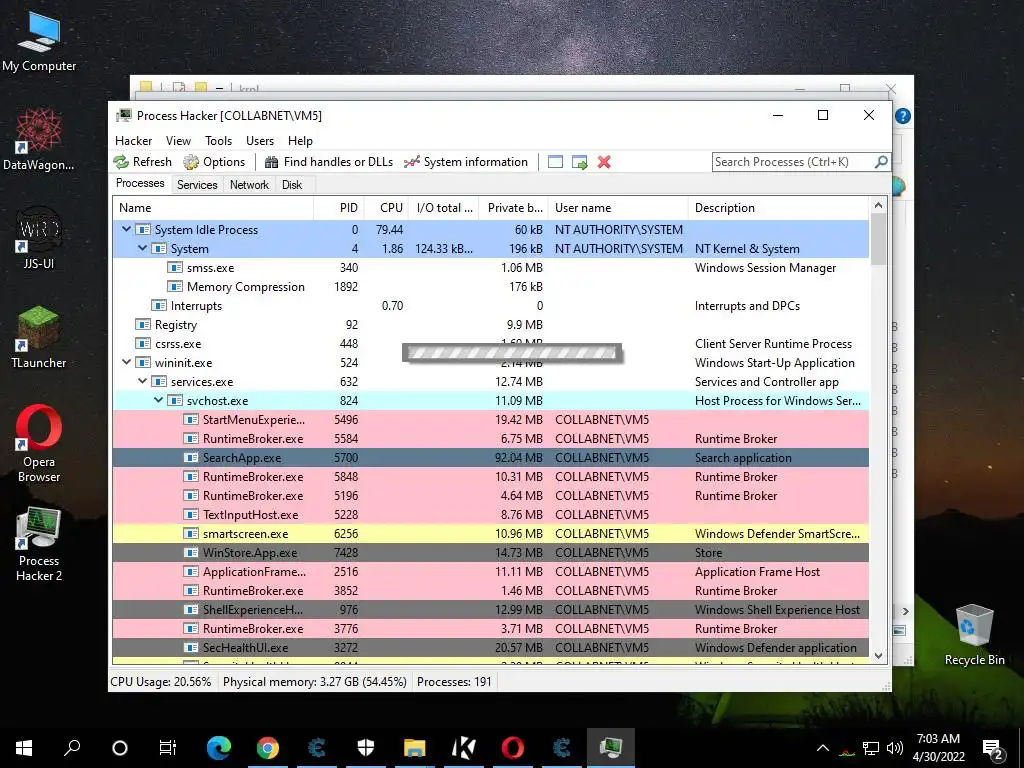The image size is (1024, 768).
Task: Sort by the Description column header
Action: pos(778,208)
